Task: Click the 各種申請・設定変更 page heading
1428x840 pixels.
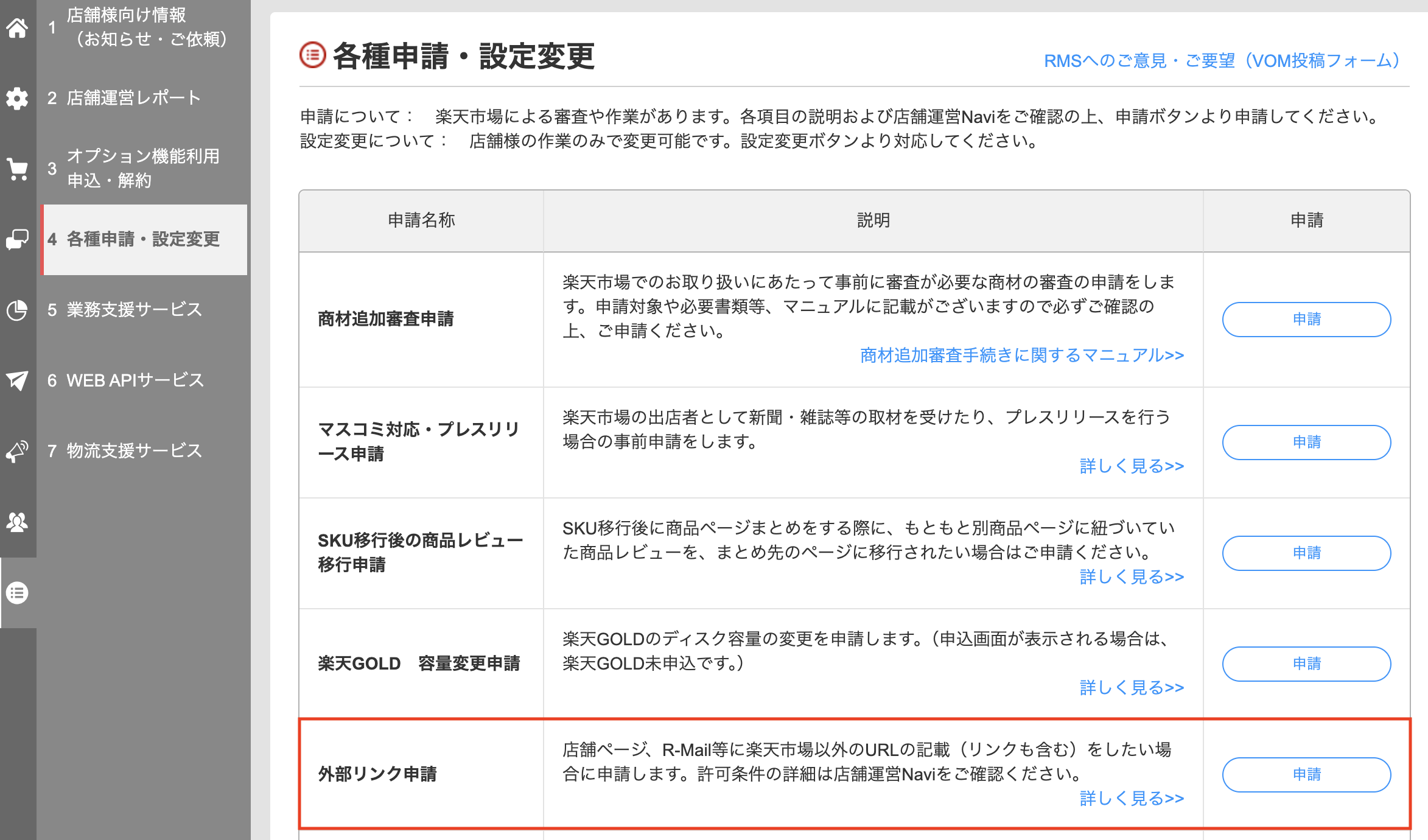Action: tap(463, 56)
